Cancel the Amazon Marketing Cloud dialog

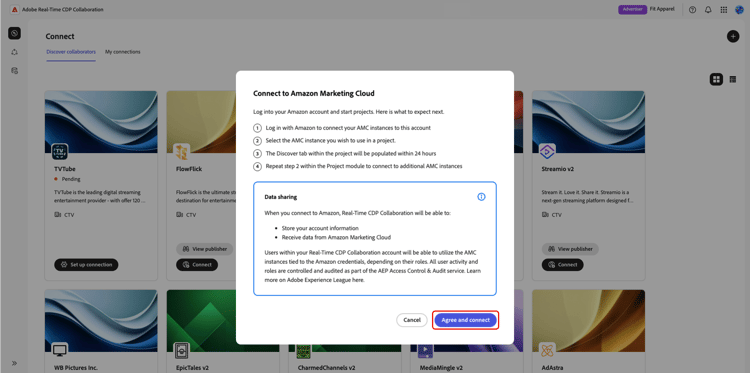pos(412,320)
